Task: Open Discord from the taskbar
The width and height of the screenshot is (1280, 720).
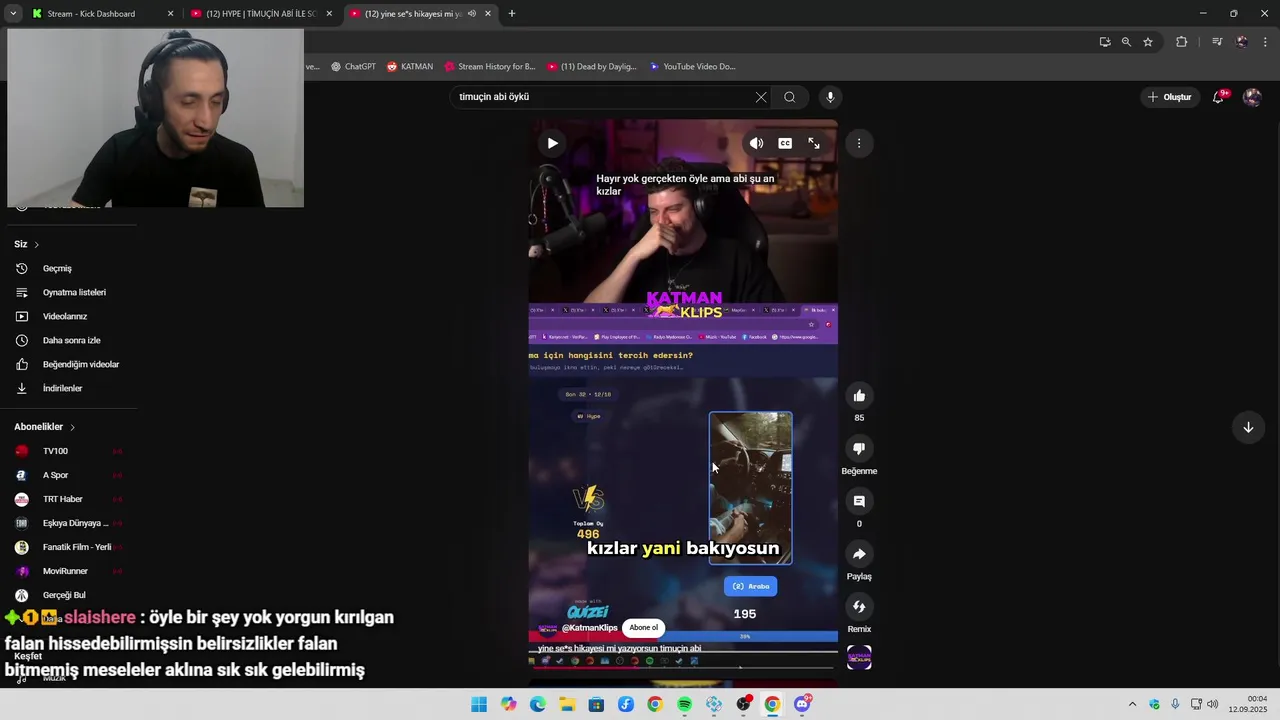Action: [802, 704]
